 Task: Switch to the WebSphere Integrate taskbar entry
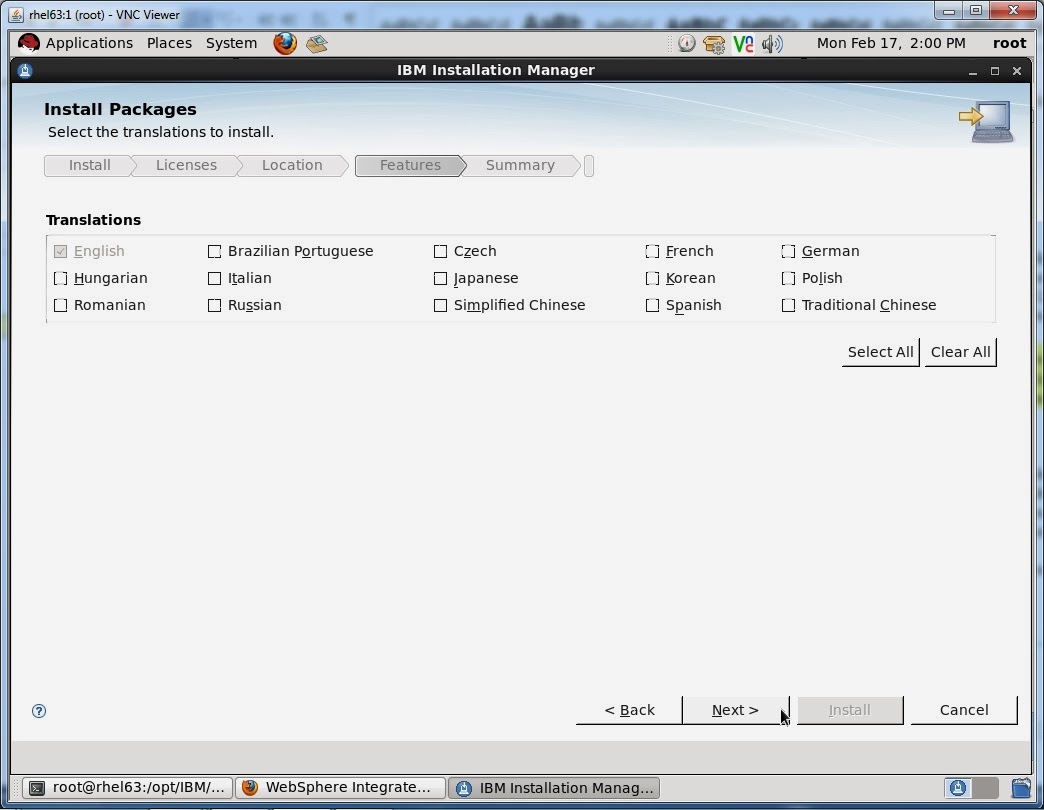tap(340, 788)
